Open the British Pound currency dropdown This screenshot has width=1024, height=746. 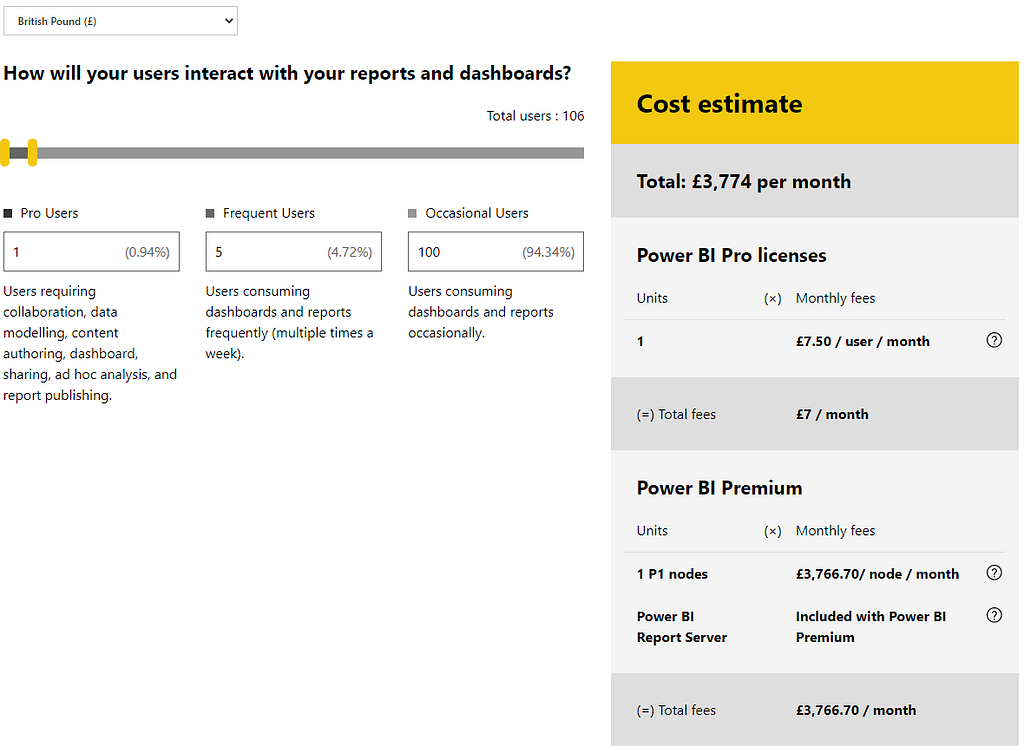click(x=120, y=21)
